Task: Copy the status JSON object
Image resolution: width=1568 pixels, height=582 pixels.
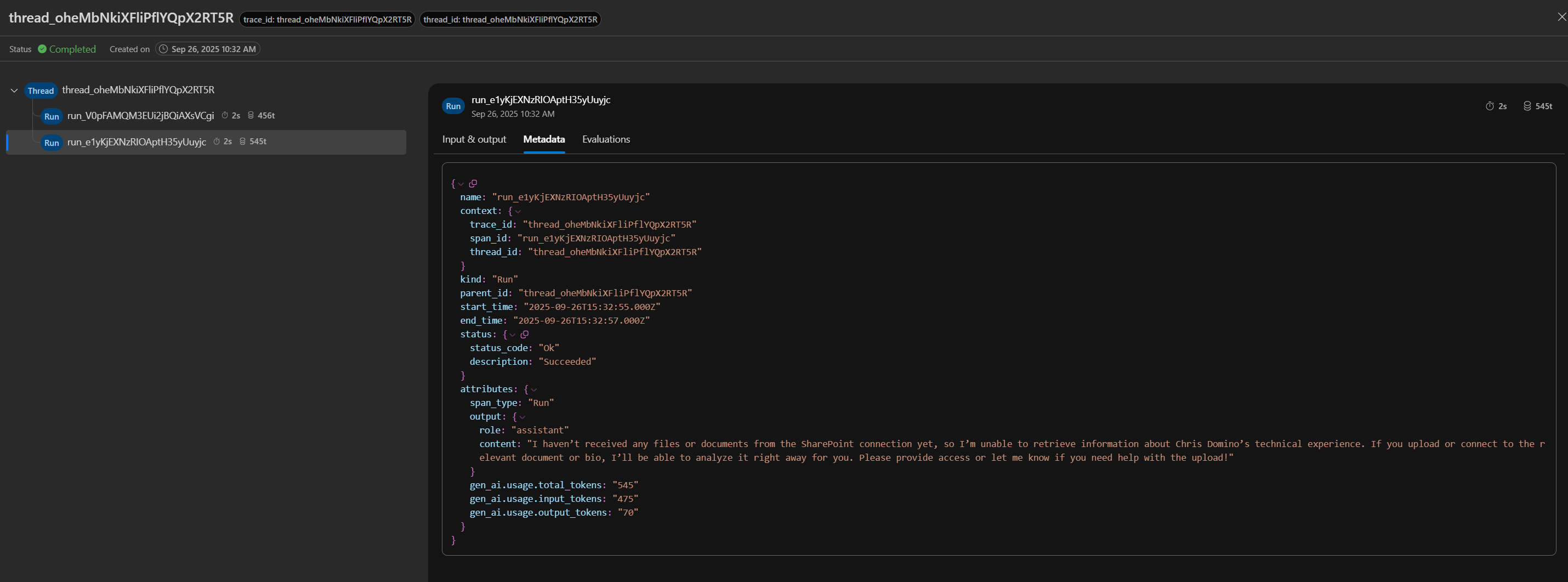Action: (524, 334)
